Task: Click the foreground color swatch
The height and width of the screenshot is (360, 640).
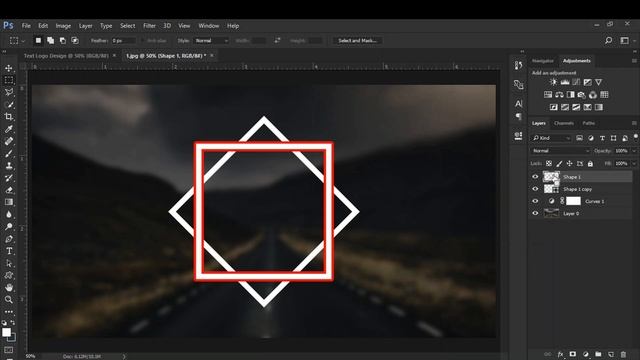Action: pyautogui.click(x=6, y=332)
